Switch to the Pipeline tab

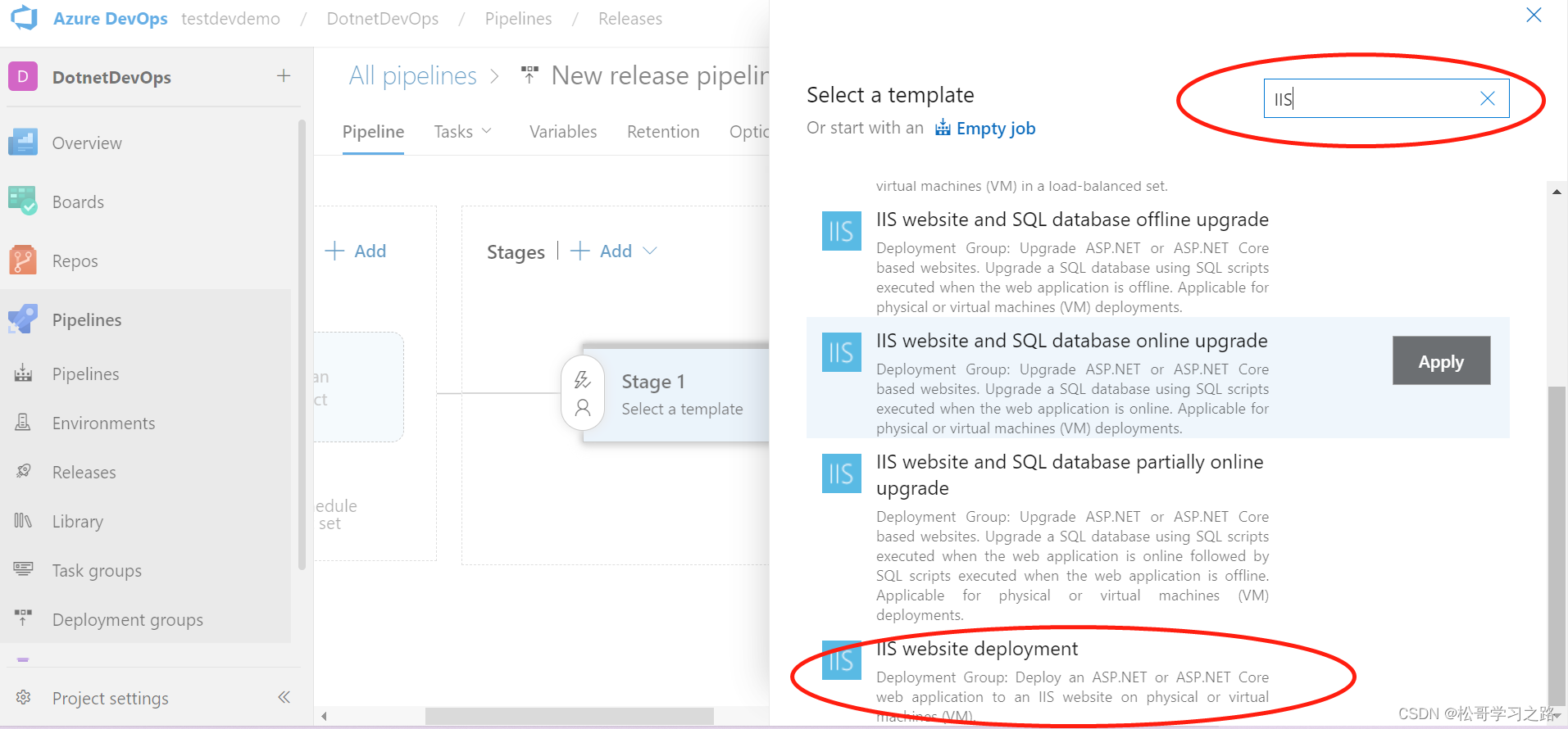(x=373, y=132)
